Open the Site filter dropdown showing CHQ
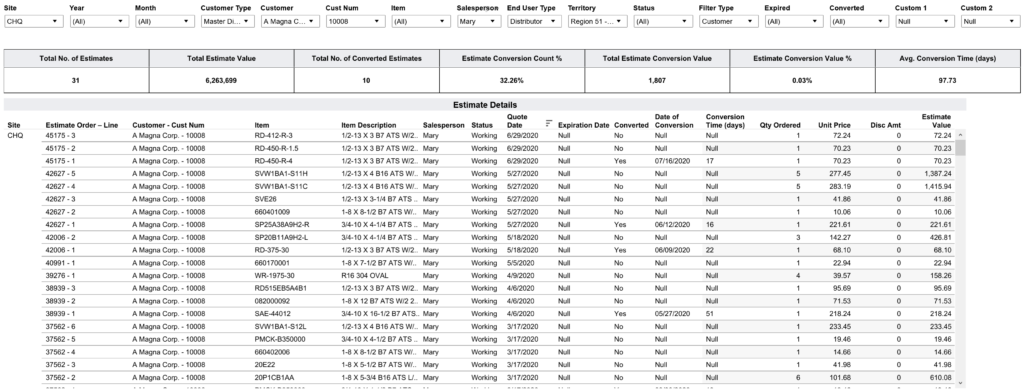The image size is (1024, 392). tap(33, 22)
